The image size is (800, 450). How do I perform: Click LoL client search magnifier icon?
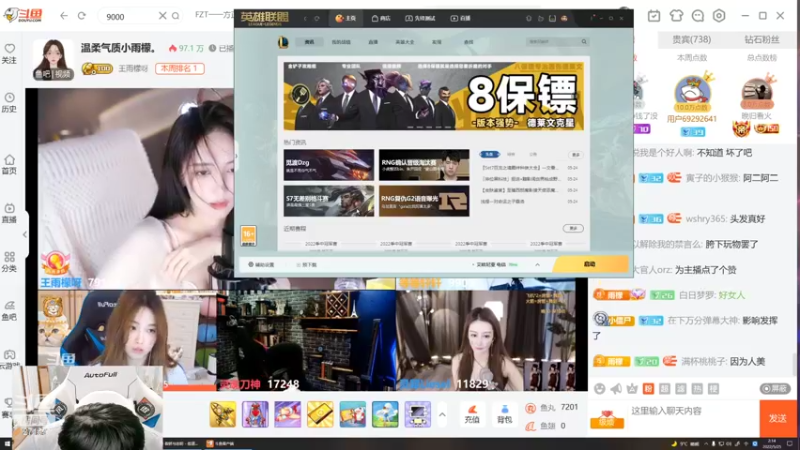[x=584, y=41]
